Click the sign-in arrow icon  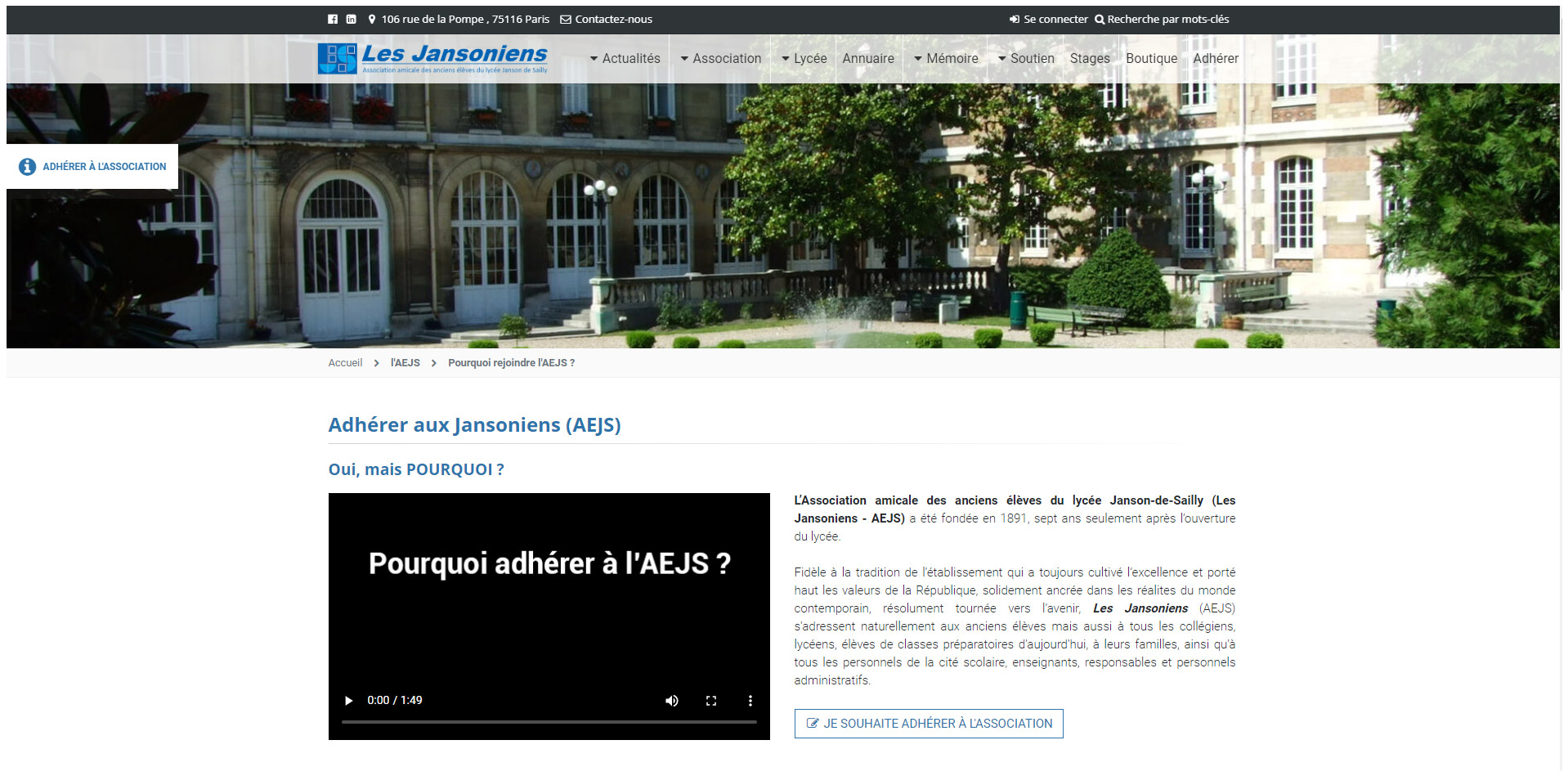(1015, 19)
